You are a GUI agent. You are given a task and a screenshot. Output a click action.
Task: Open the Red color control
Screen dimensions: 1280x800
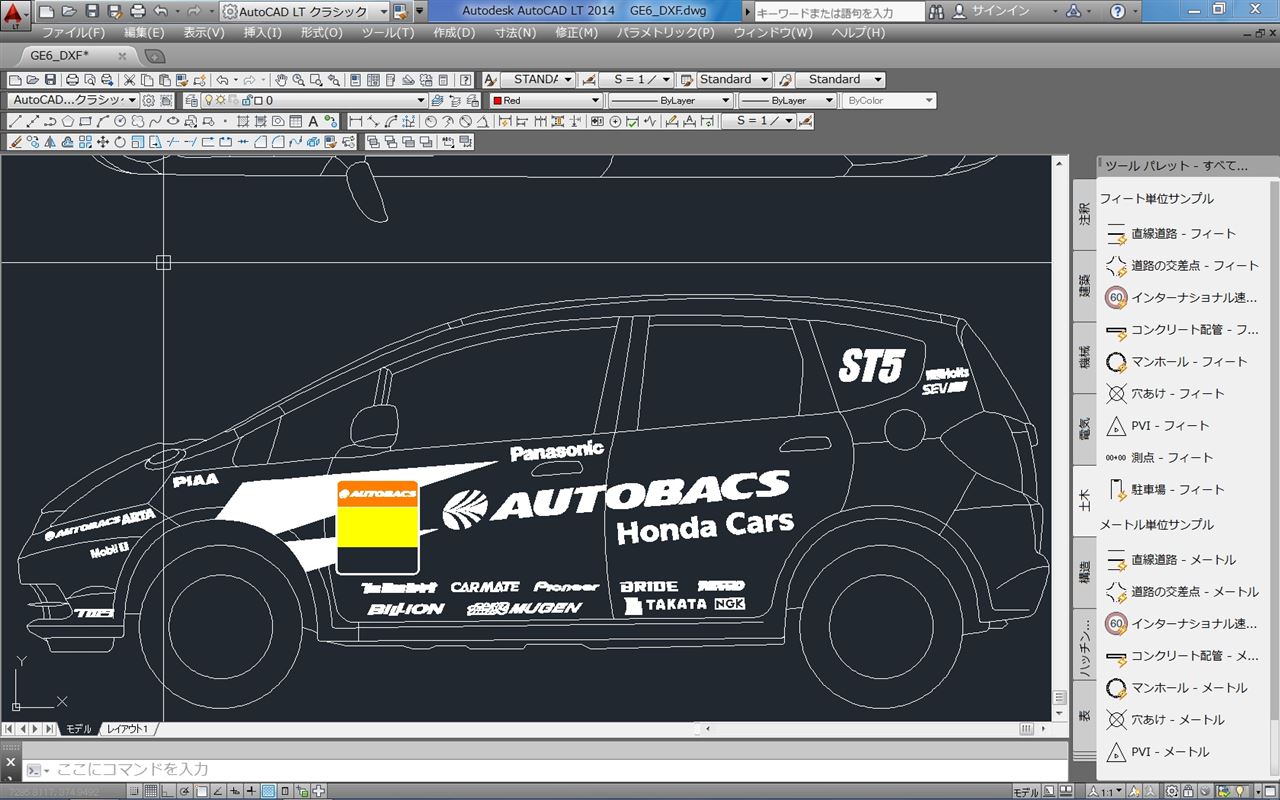coord(545,100)
